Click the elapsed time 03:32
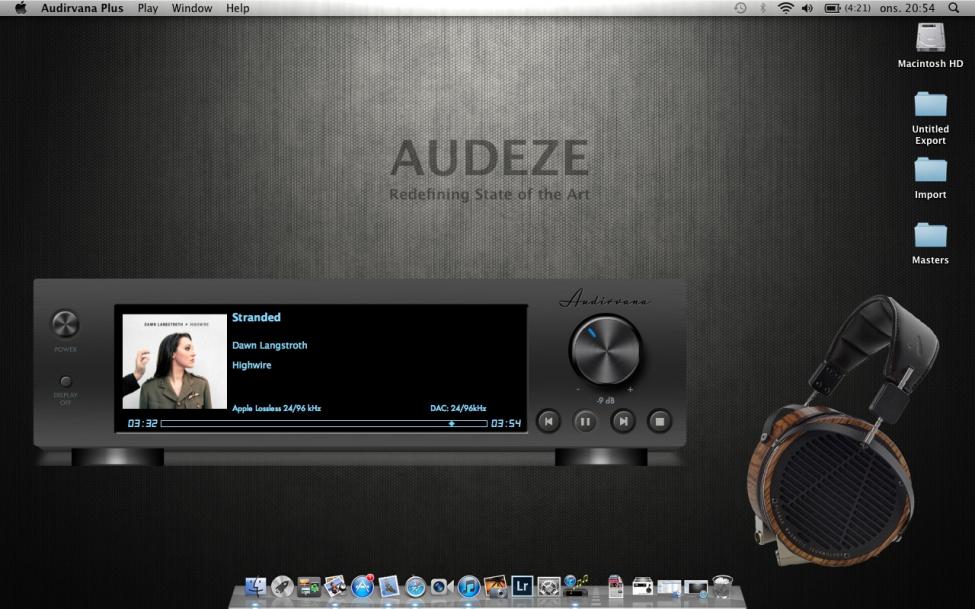The height and width of the screenshot is (609, 975). (x=142, y=423)
